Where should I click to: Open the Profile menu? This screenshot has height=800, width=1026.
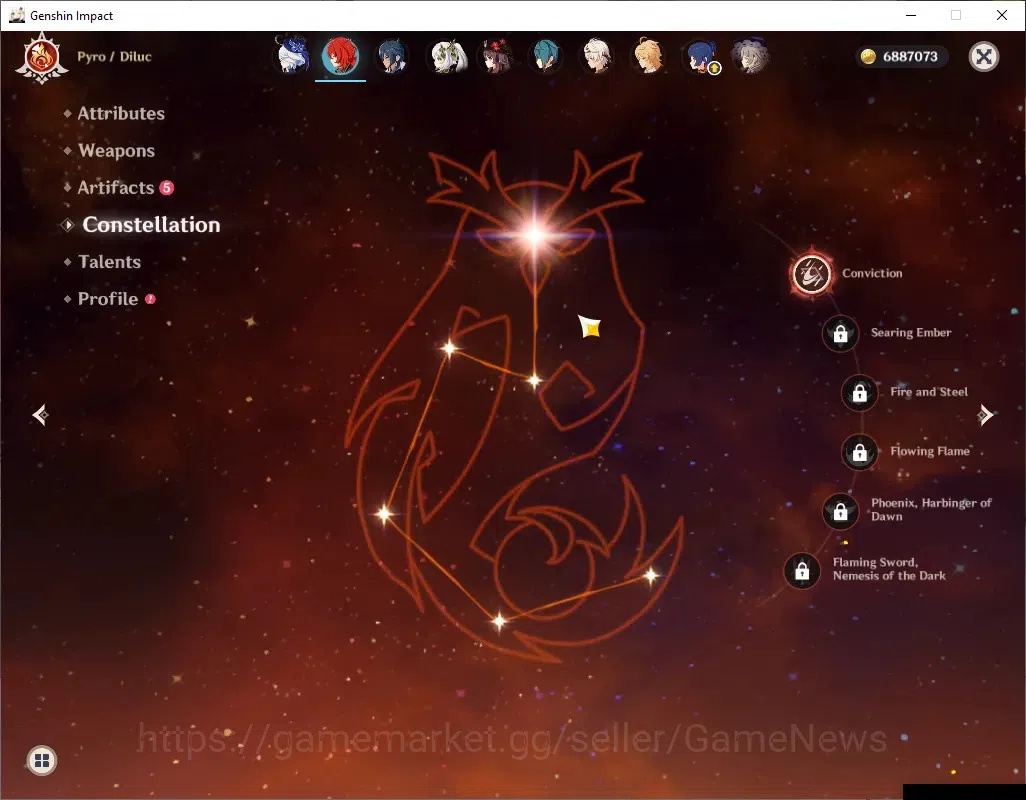pyautogui.click(x=107, y=299)
